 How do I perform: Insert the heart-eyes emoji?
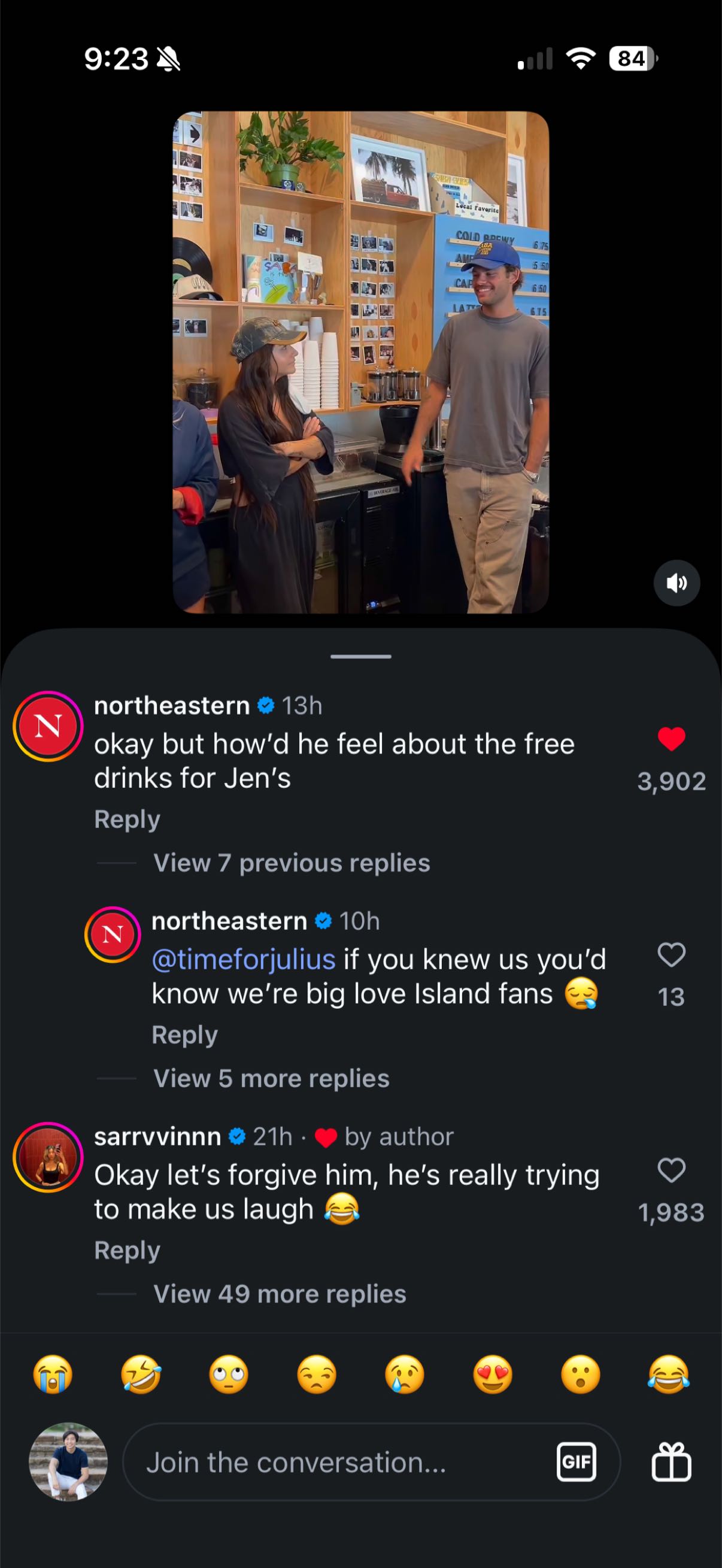pos(493,1375)
